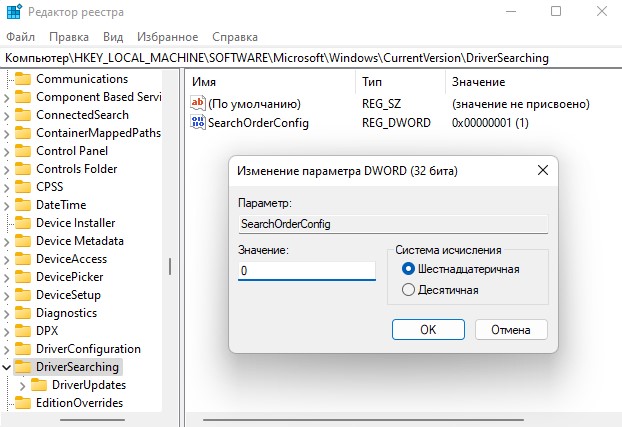The height and width of the screenshot is (427, 622).
Task: Open the Справка menu
Action: 235,37
